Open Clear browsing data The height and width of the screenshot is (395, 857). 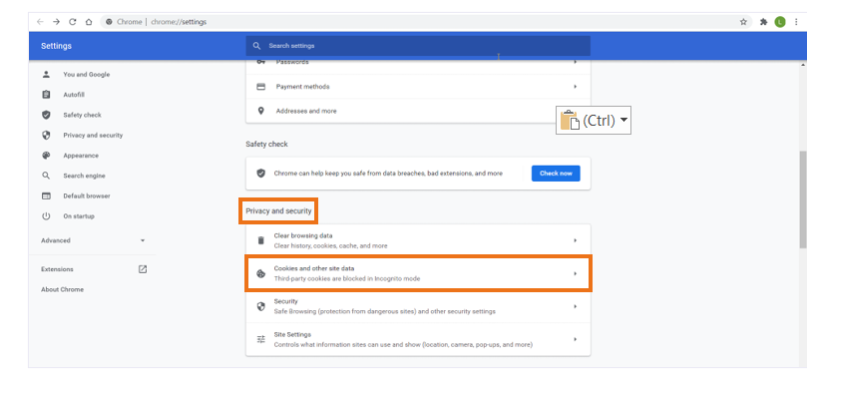click(x=418, y=240)
